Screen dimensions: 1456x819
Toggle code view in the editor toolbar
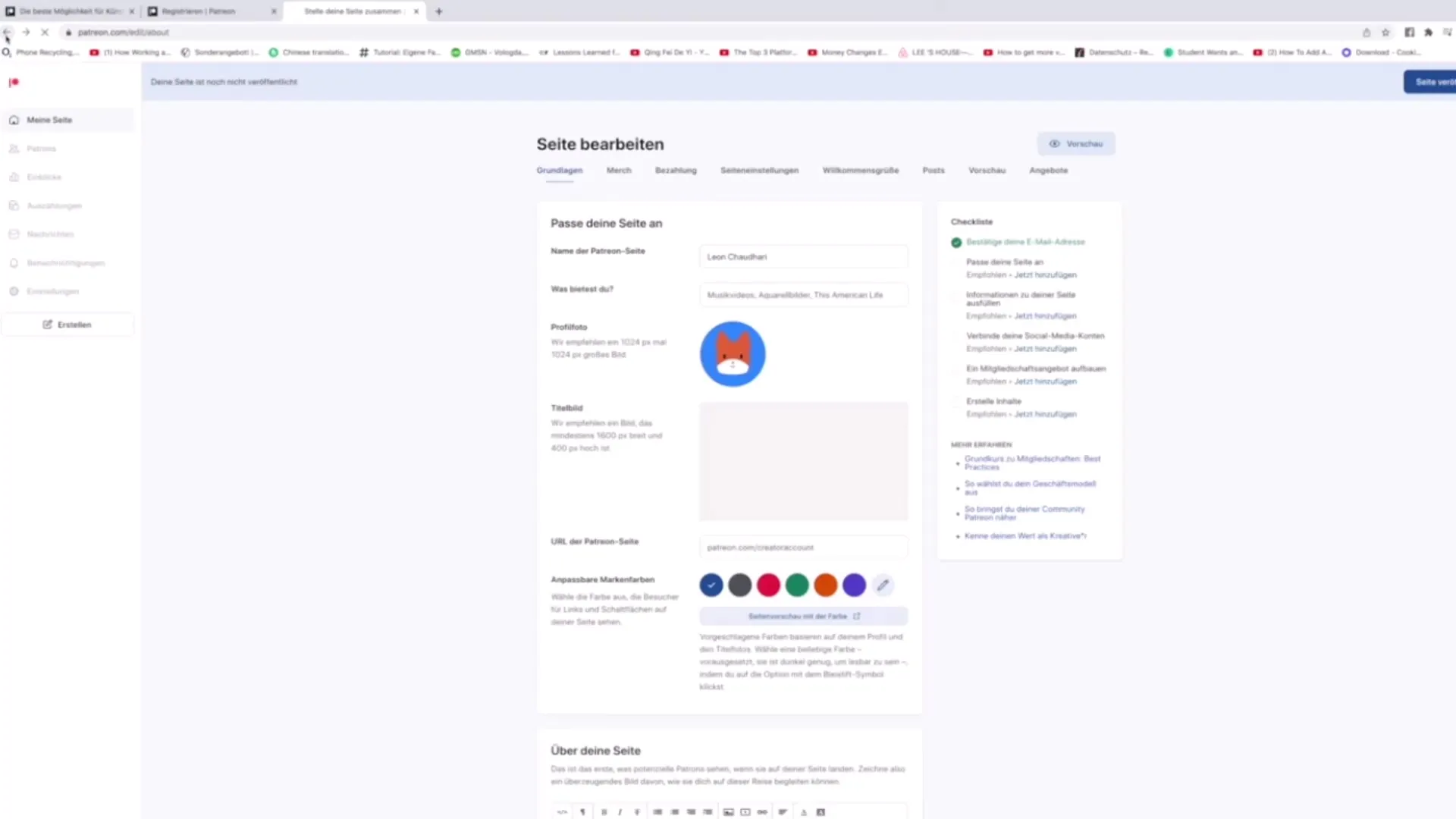[x=562, y=812]
